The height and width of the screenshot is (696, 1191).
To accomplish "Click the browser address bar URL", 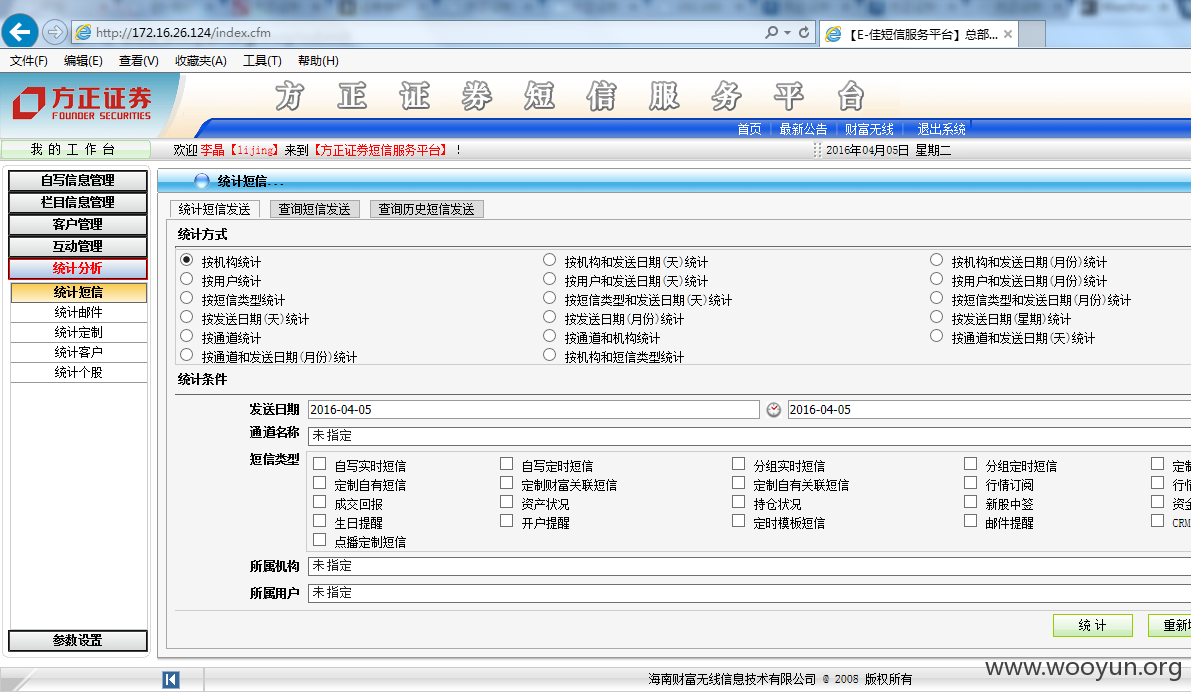I will [x=183, y=33].
